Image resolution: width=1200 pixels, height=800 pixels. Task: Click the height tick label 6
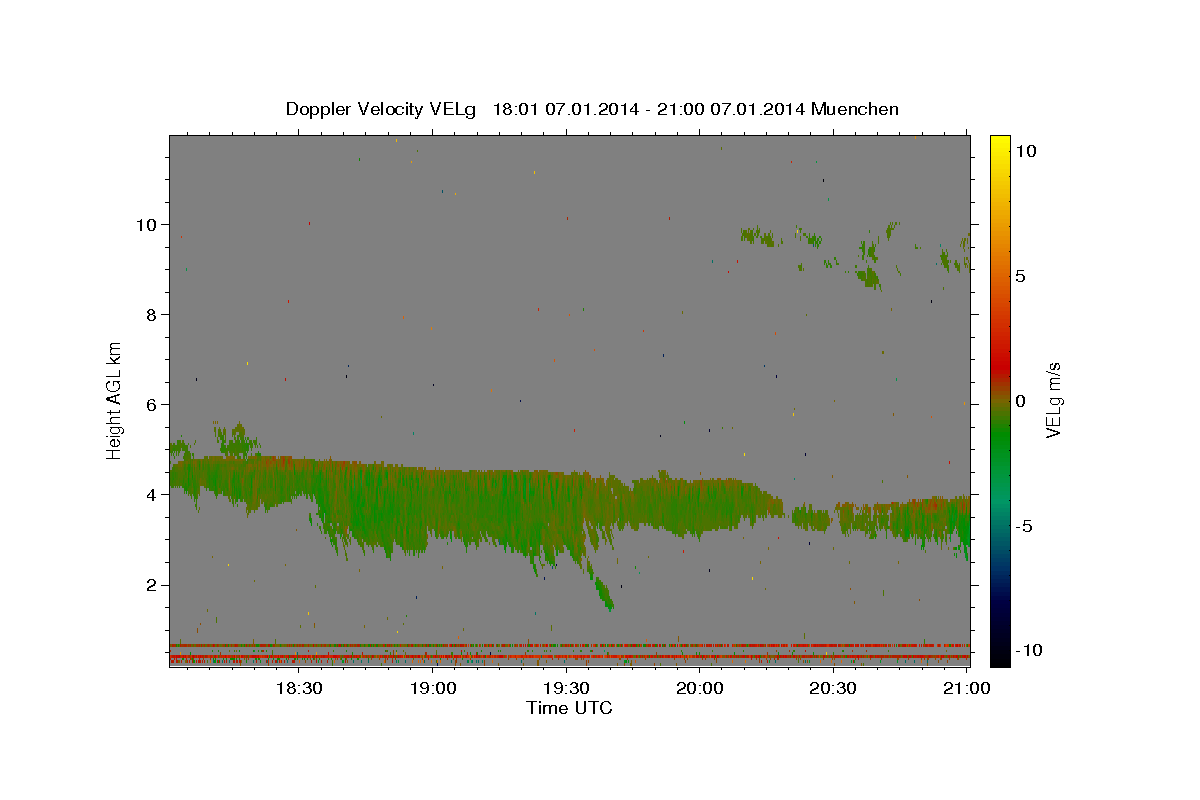(150, 404)
